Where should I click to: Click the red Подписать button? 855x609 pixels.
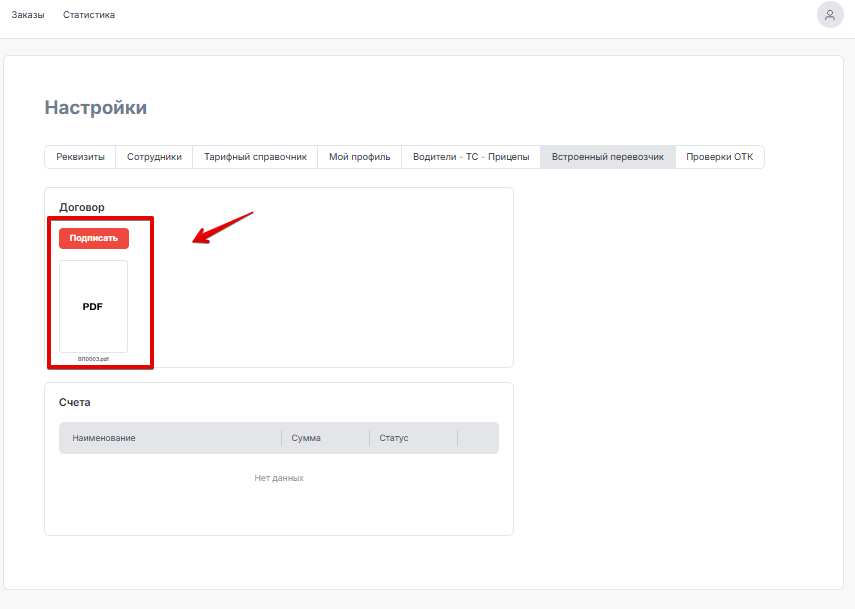tap(94, 238)
